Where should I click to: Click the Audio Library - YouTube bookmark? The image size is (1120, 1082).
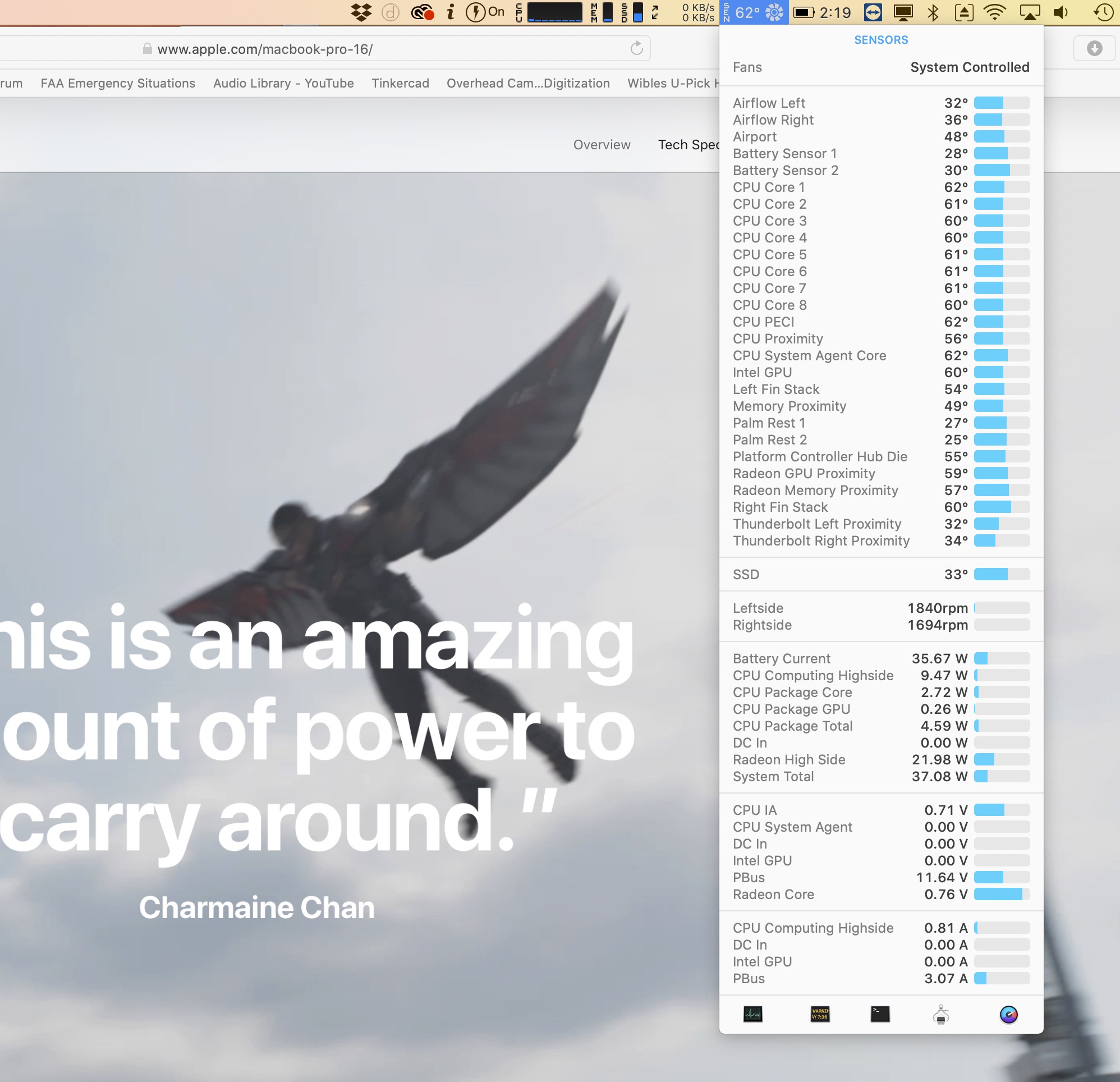[283, 84]
